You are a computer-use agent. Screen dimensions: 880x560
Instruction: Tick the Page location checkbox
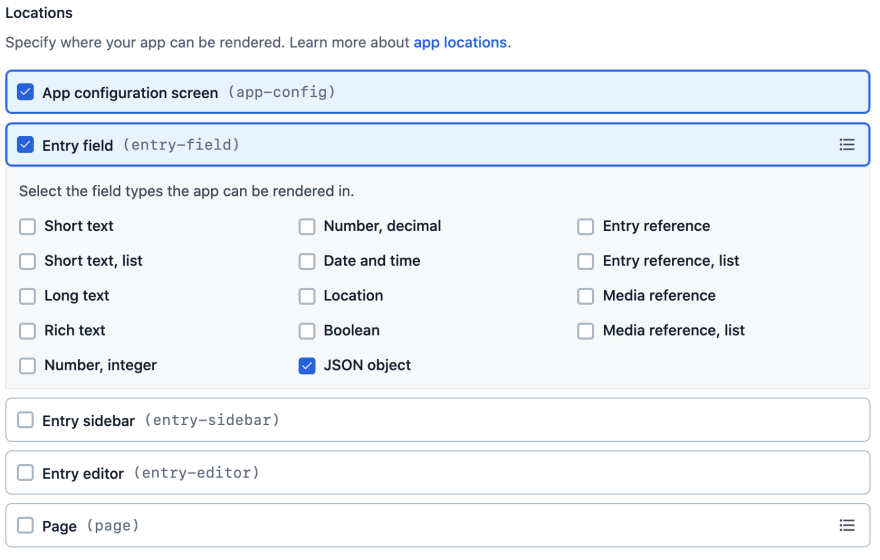[x=25, y=525]
